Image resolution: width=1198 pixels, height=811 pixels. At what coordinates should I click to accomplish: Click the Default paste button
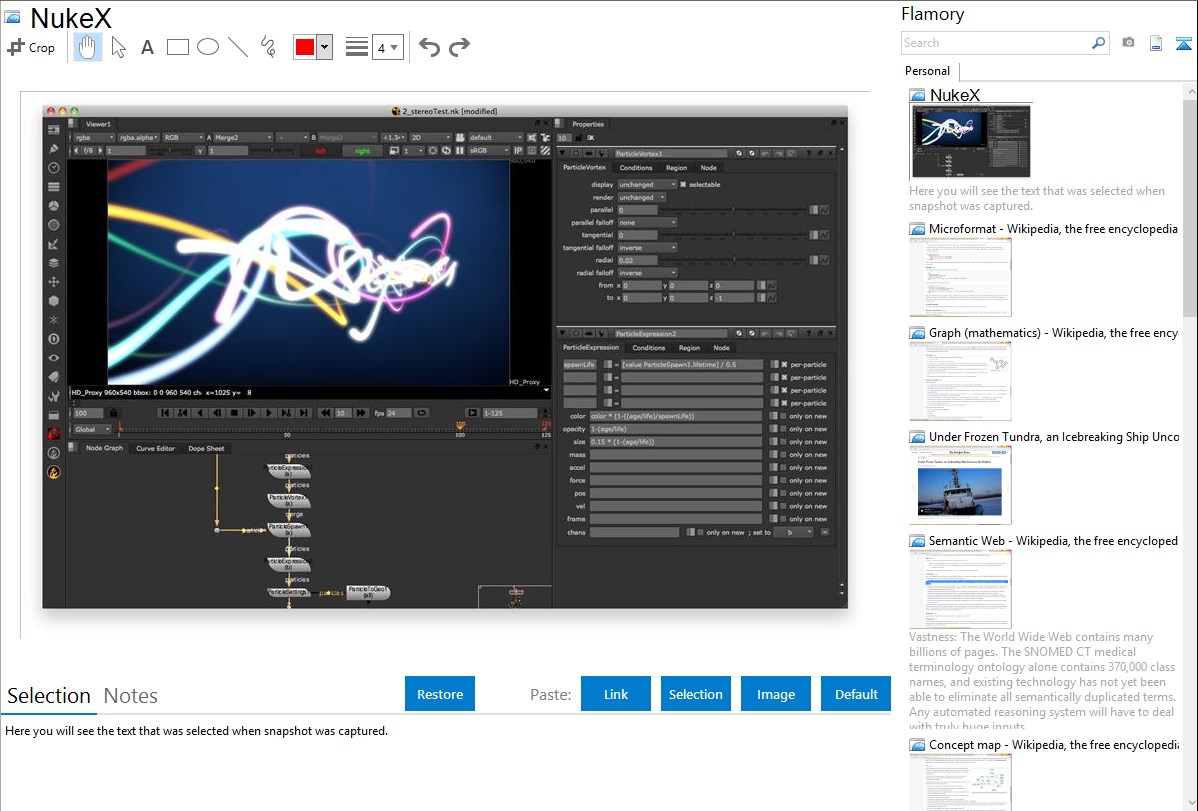[x=856, y=694]
